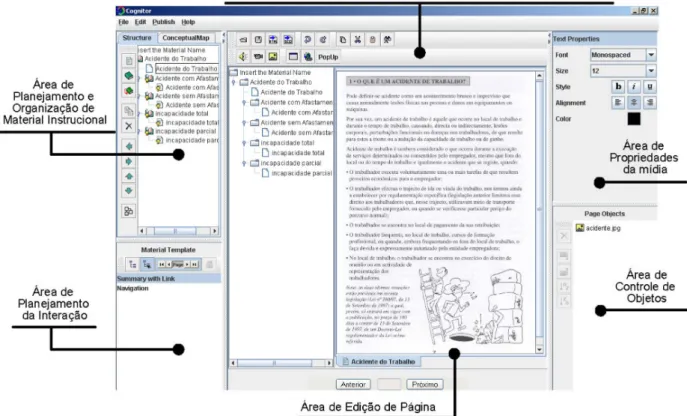This screenshot has height=416, width=687.
Task: Collapse Acidente sem Afastamento node in center tree
Action: point(244,123)
